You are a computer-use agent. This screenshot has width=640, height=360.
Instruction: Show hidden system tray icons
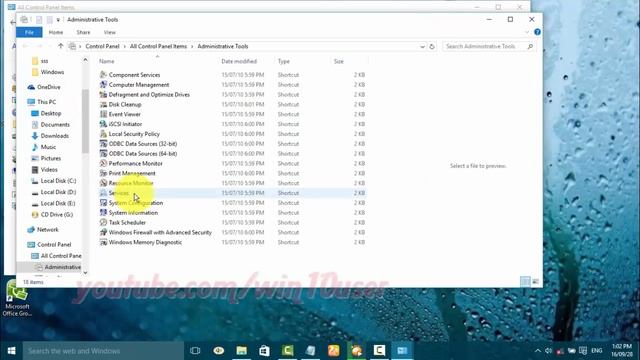(538, 351)
